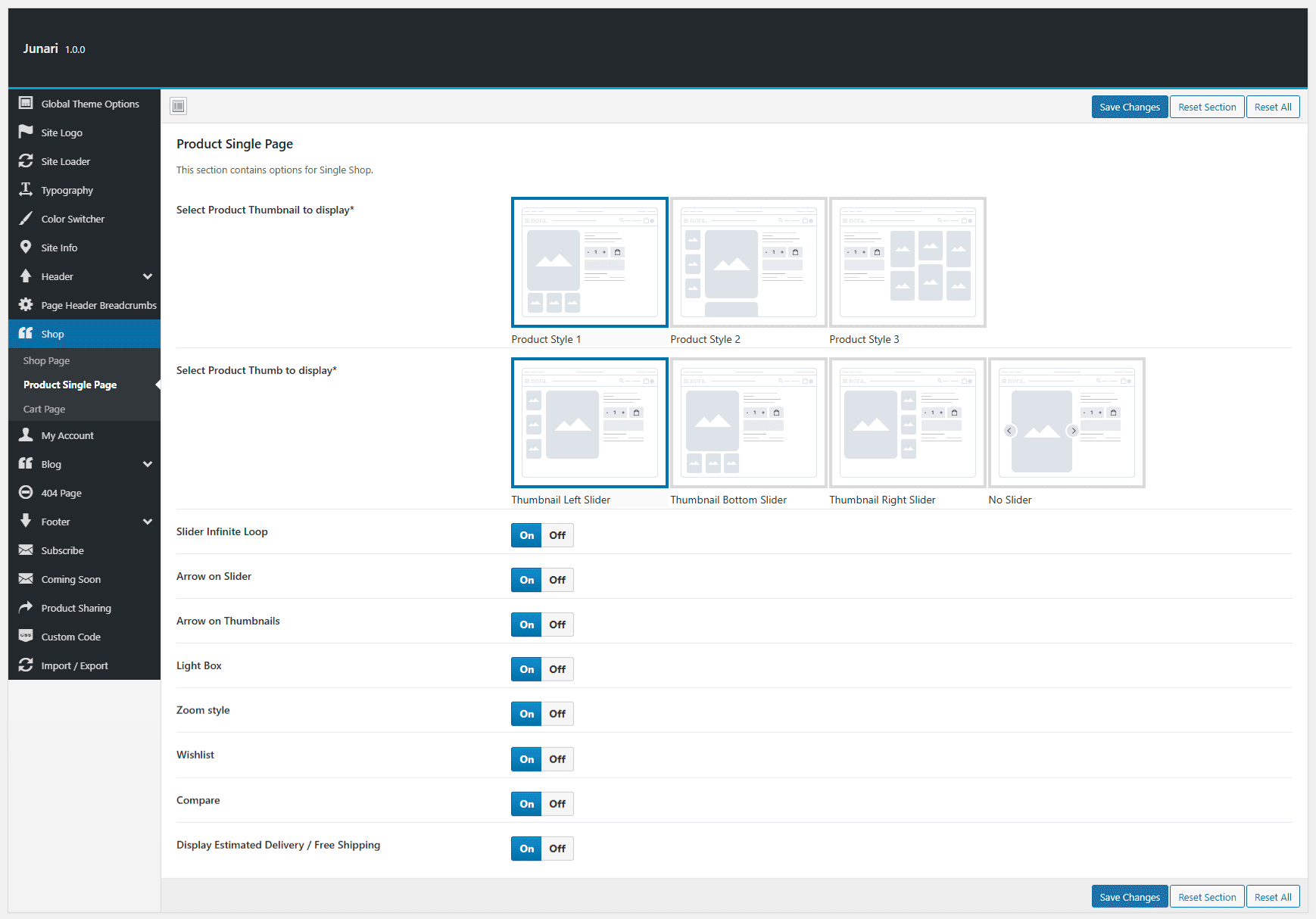Click the expand-all sections icon in the toolbar

coord(178,106)
